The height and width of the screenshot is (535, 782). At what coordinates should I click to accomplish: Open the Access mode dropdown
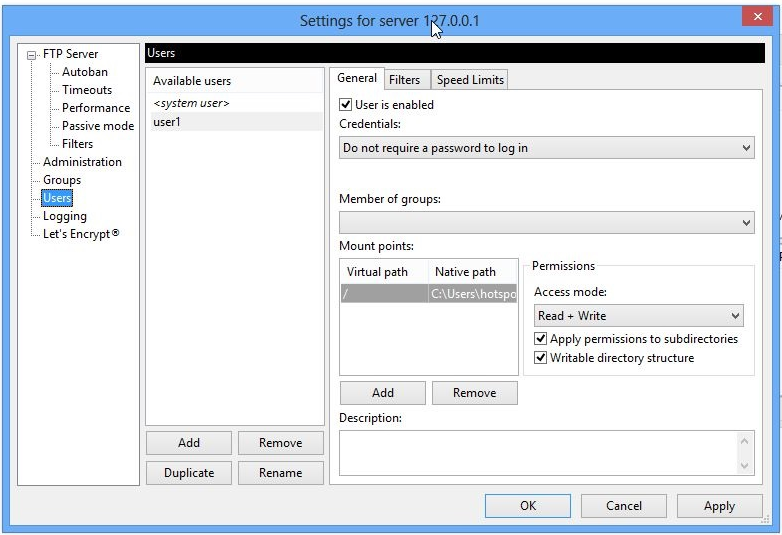(638, 316)
